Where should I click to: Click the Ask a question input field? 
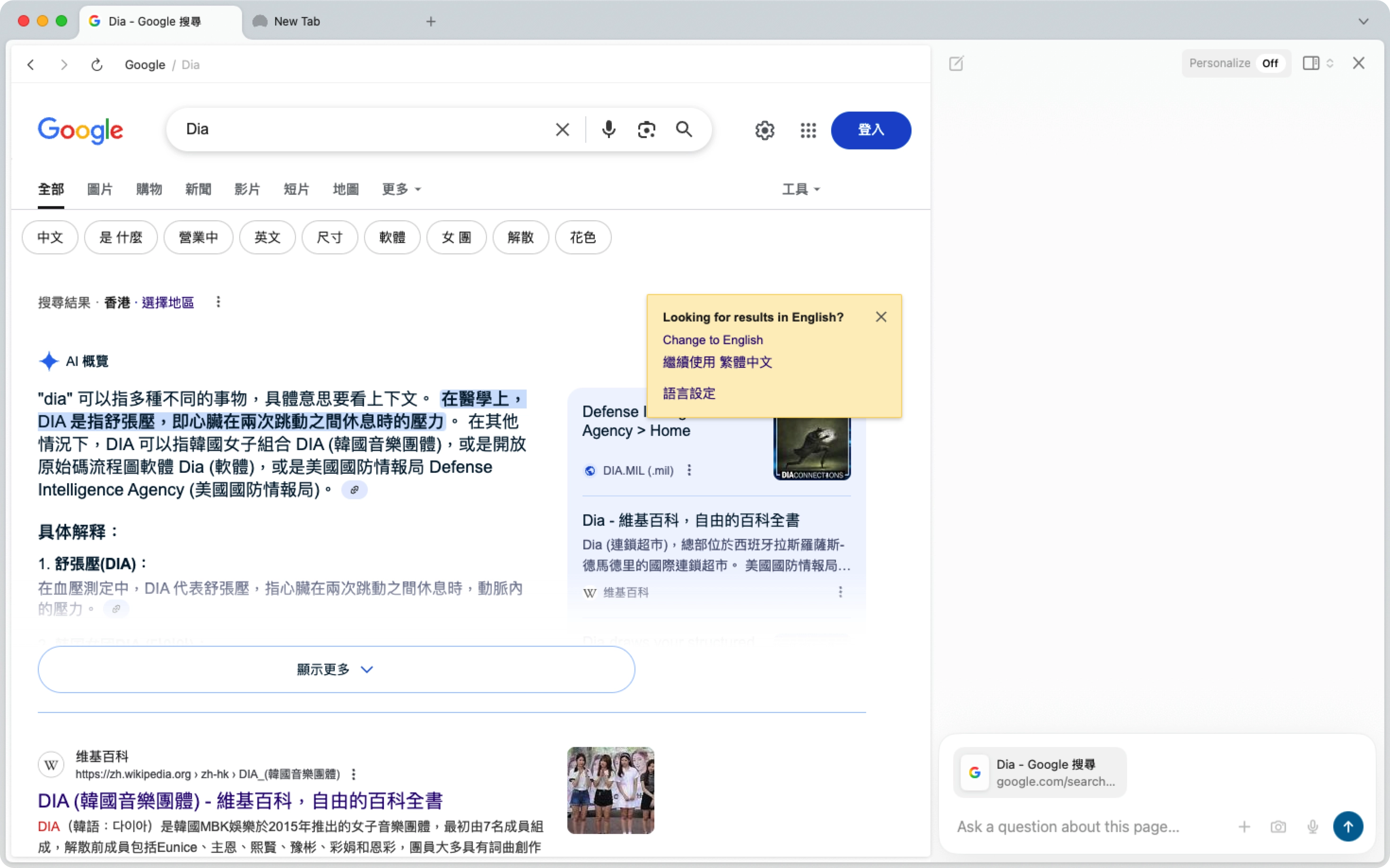tap(1079, 827)
